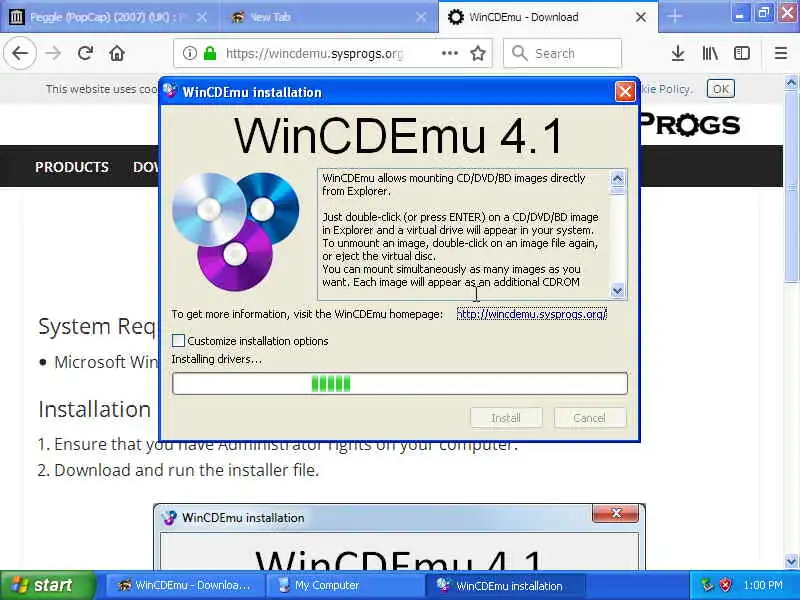Click the browser forward arrow
This screenshot has height=600, width=800.
53,53
